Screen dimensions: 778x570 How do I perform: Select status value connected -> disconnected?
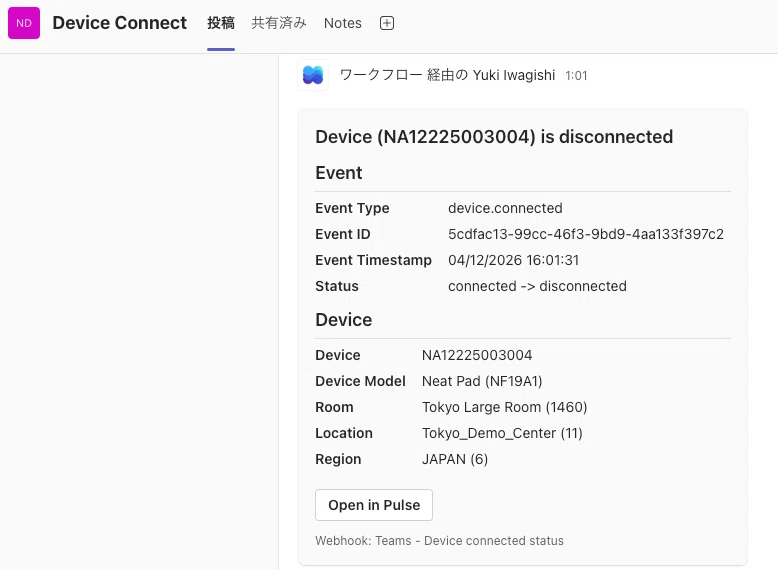537,286
